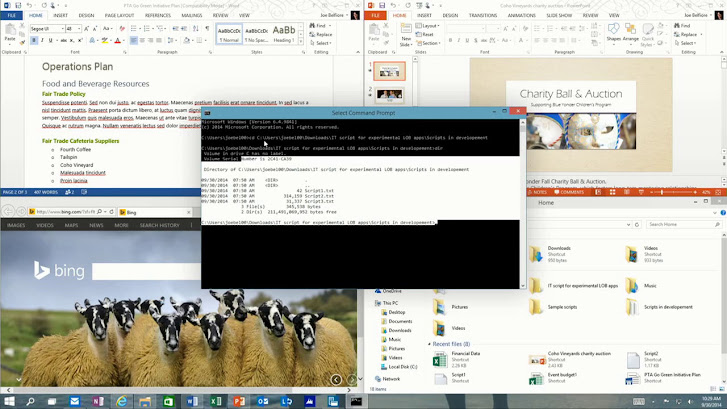This screenshot has height=409, width=727.
Task: Toggle Italic in the Word ribbon
Action: [x=42, y=40]
